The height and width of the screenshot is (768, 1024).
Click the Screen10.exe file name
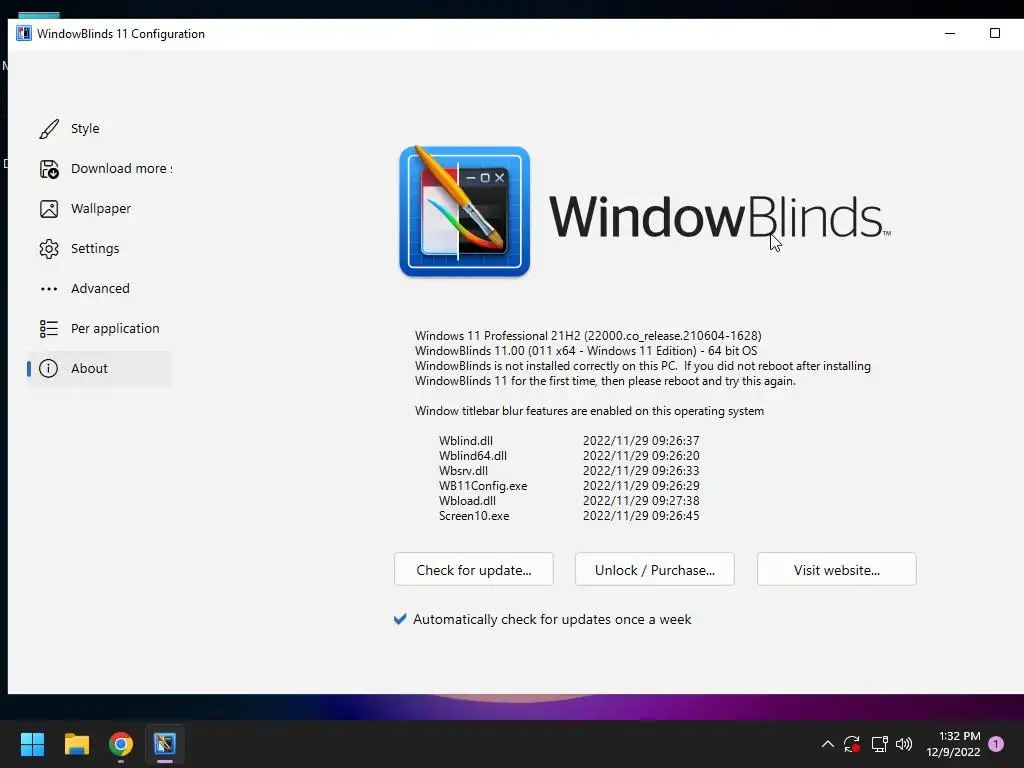[x=473, y=516]
